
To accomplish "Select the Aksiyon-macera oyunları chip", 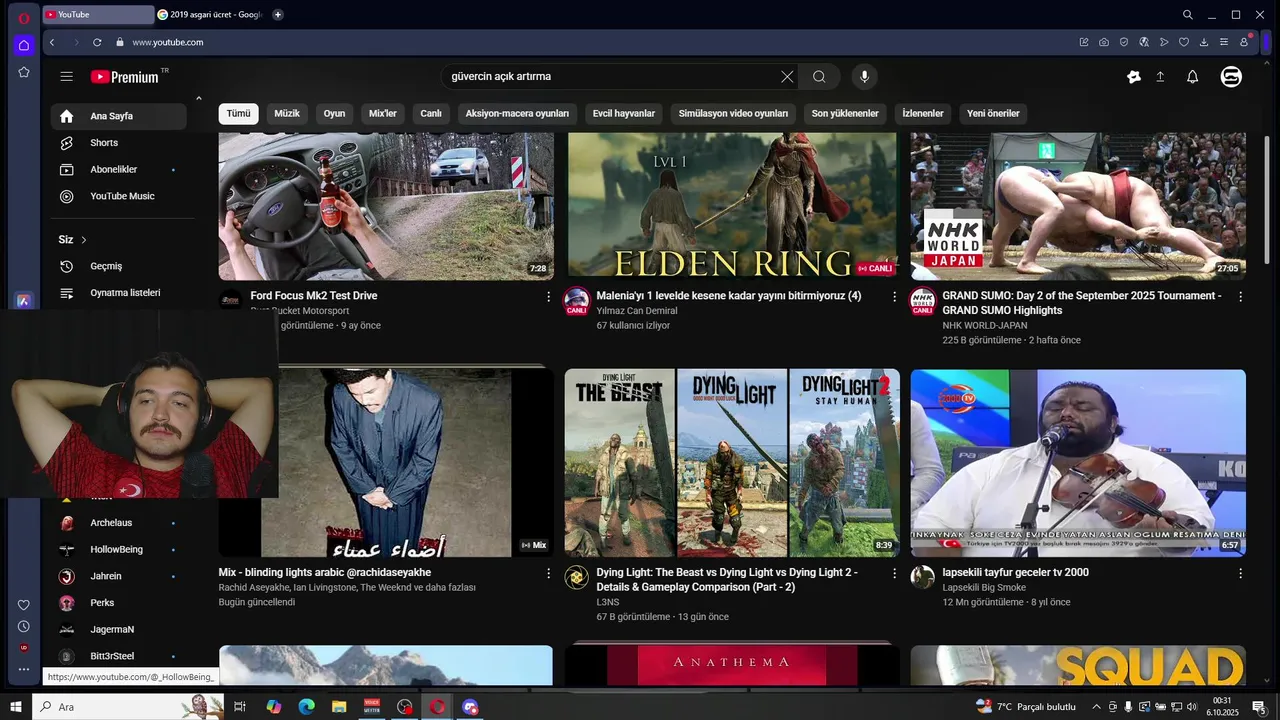I will 517,113.
